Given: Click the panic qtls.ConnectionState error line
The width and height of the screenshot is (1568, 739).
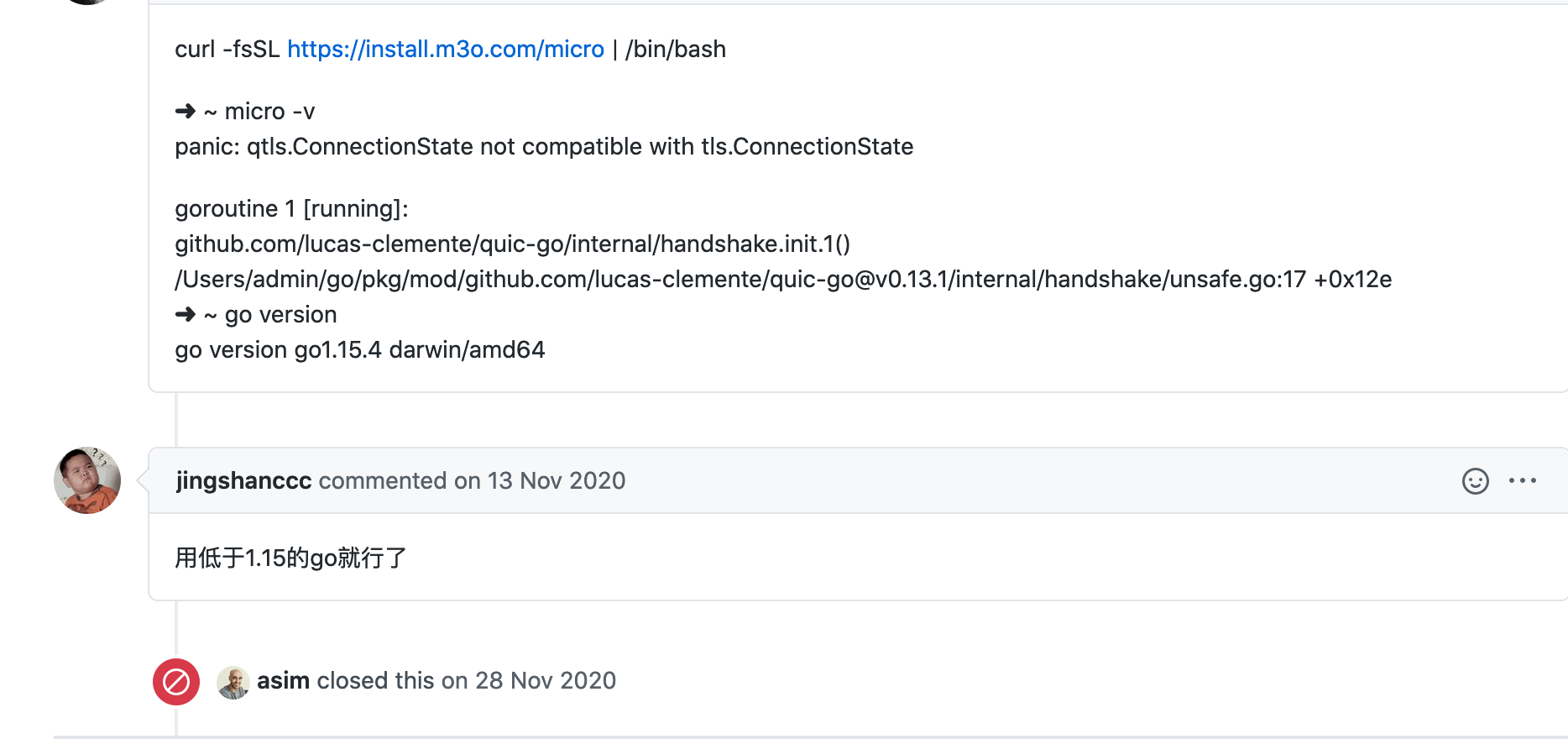Looking at the screenshot, I should click(544, 147).
